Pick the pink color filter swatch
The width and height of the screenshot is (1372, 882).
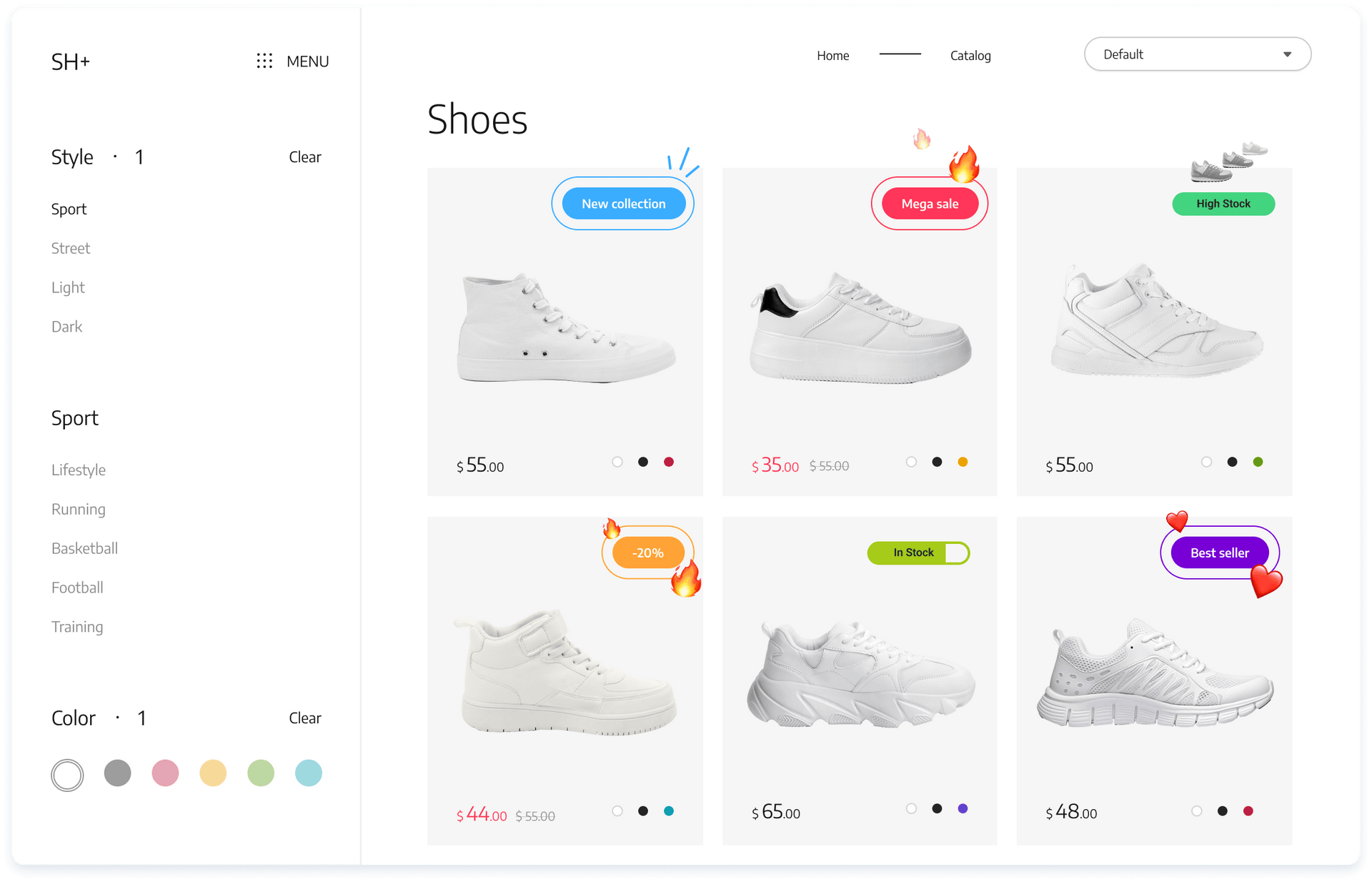click(x=165, y=773)
